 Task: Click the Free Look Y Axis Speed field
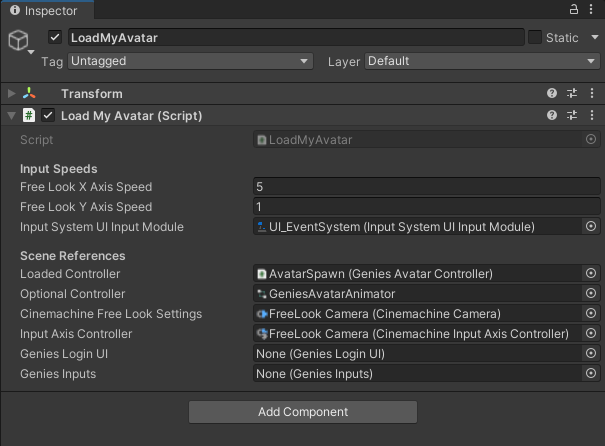pos(427,207)
